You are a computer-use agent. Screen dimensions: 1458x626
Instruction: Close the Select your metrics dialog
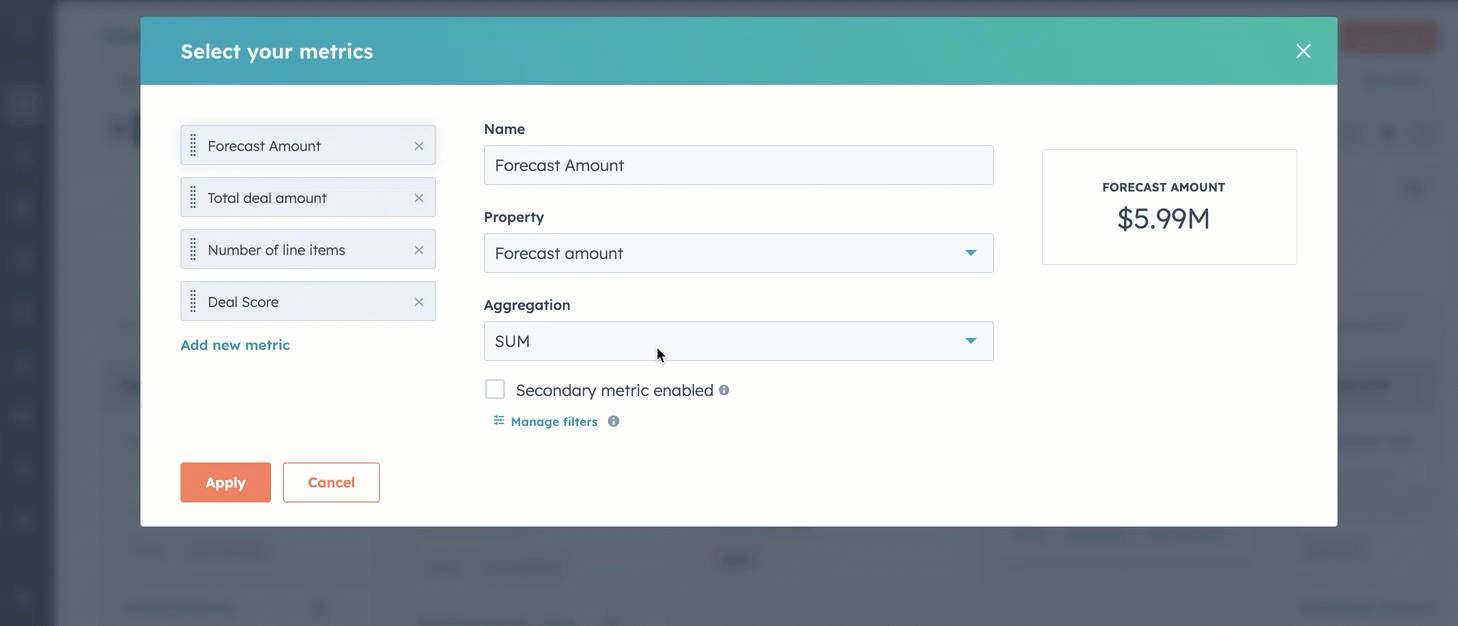pyautogui.click(x=1303, y=51)
